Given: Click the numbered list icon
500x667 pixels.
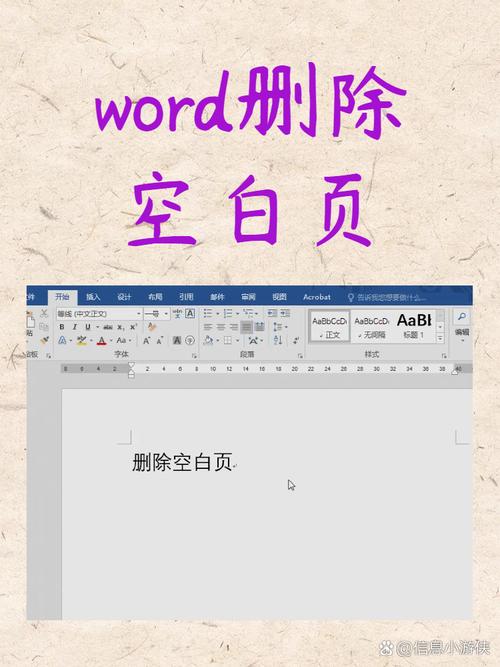Looking at the screenshot, I should tap(228, 314).
